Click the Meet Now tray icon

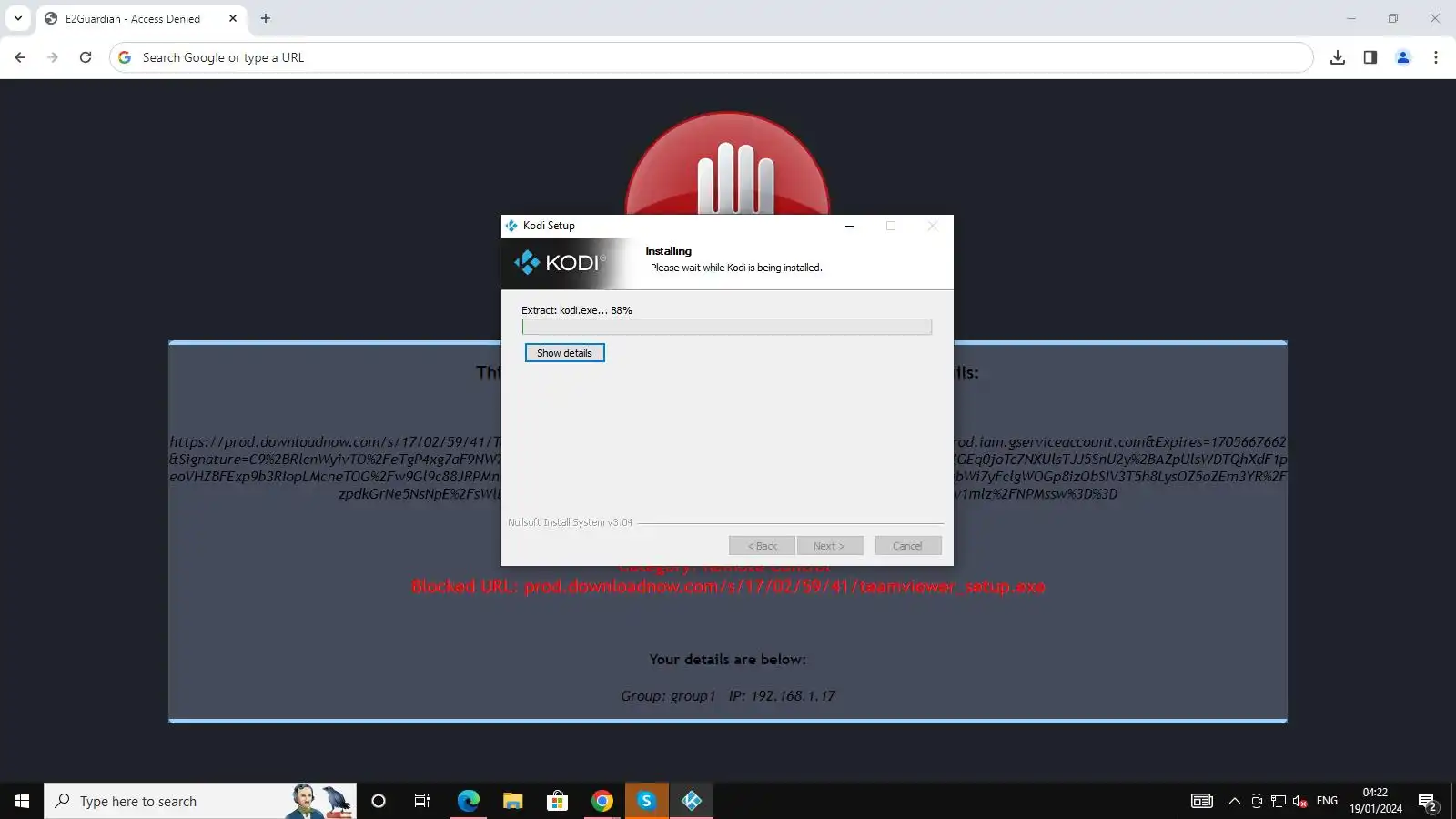click(x=1257, y=801)
